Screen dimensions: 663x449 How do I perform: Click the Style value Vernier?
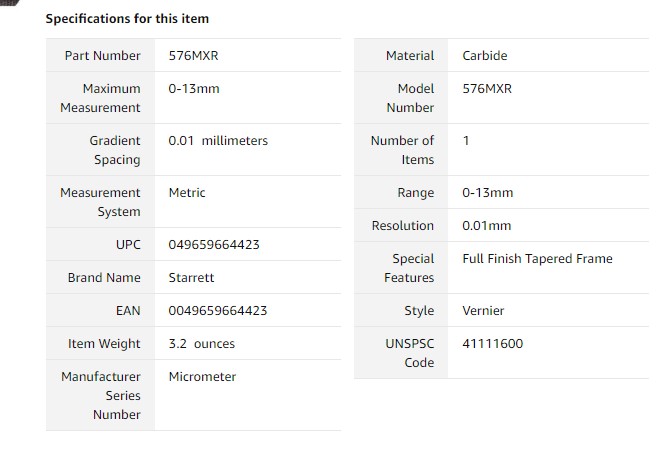click(x=483, y=310)
